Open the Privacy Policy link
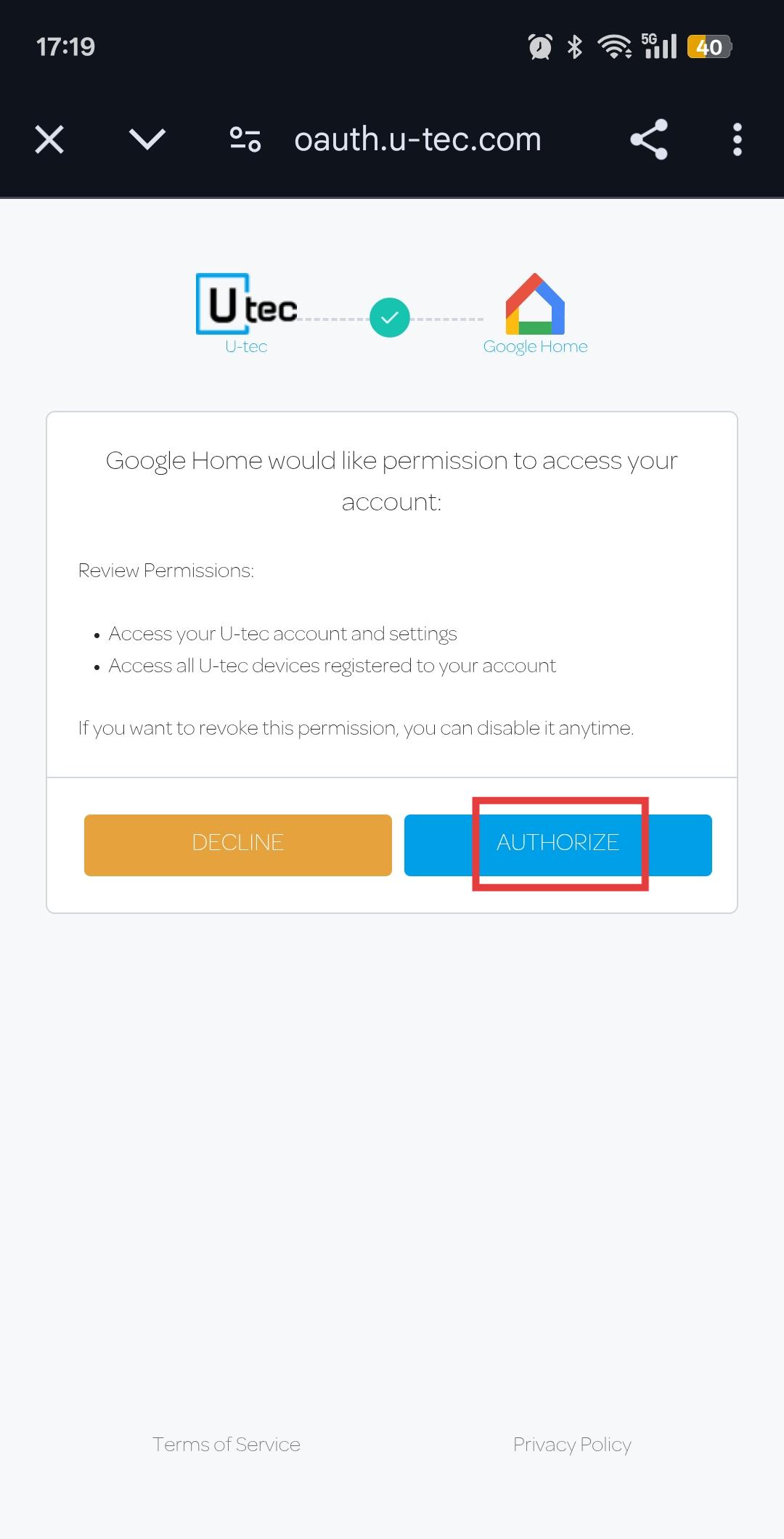This screenshot has width=784, height=1539. pyautogui.click(x=572, y=1445)
